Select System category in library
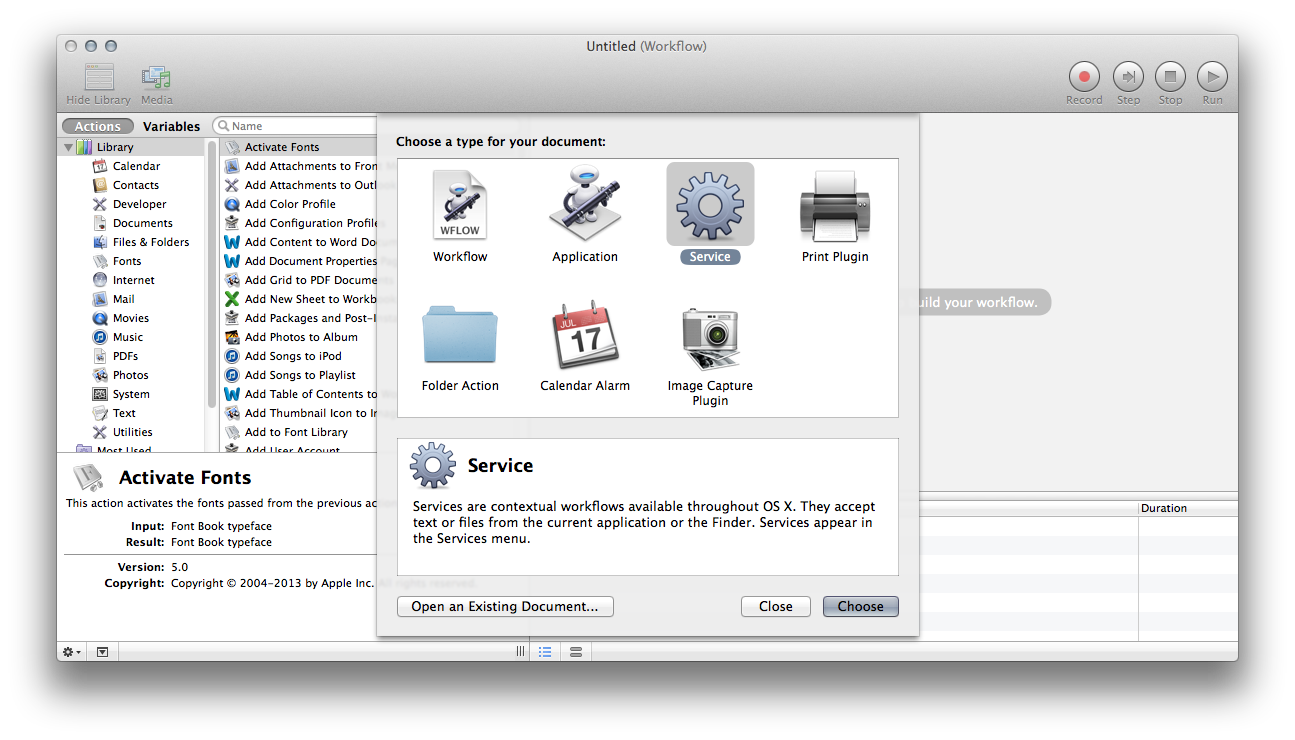This screenshot has width=1295, height=740. click(131, 394)
